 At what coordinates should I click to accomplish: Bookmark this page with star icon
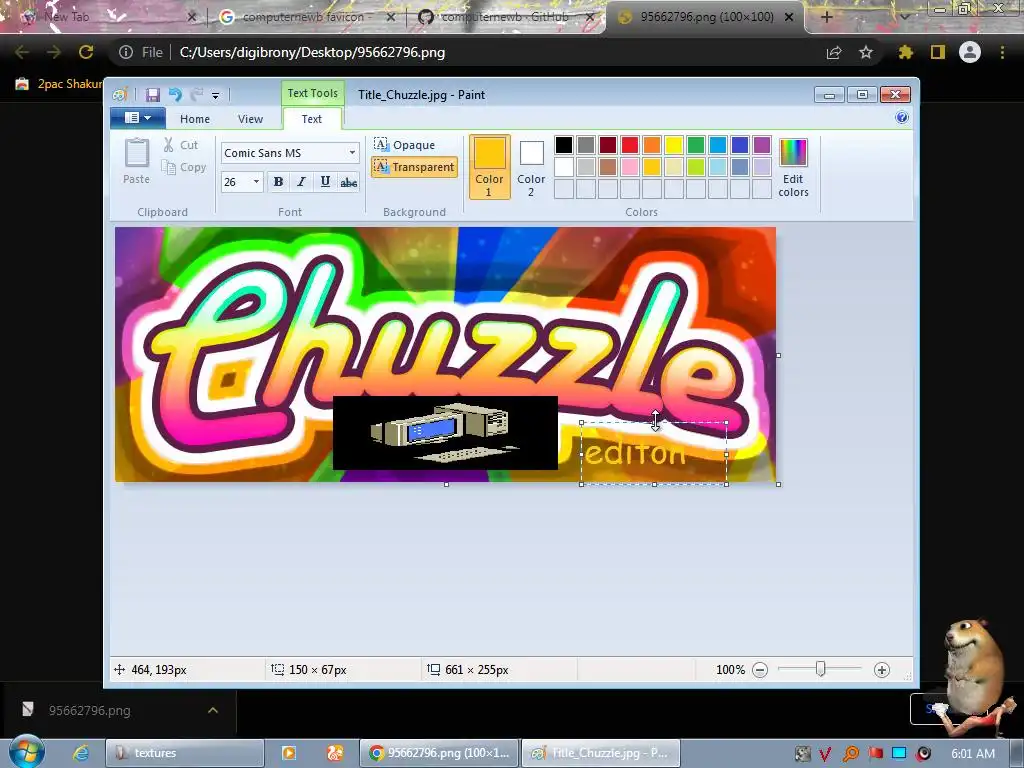tap(866, 52)
